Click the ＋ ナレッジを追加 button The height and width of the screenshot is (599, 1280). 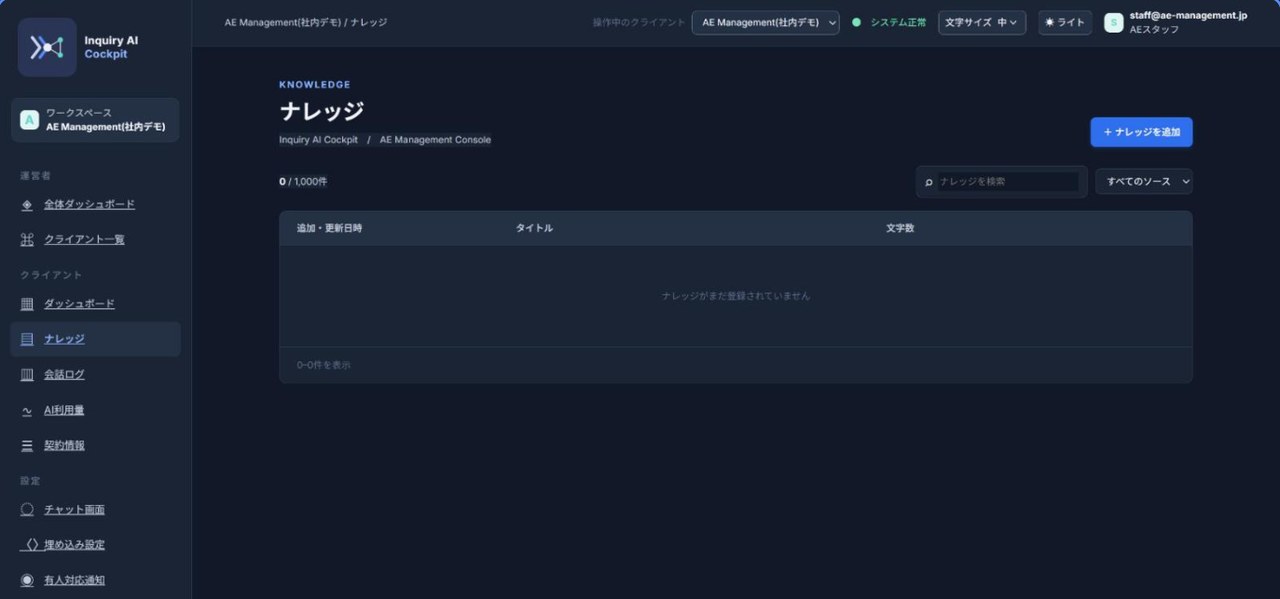tap(1141, 132)
